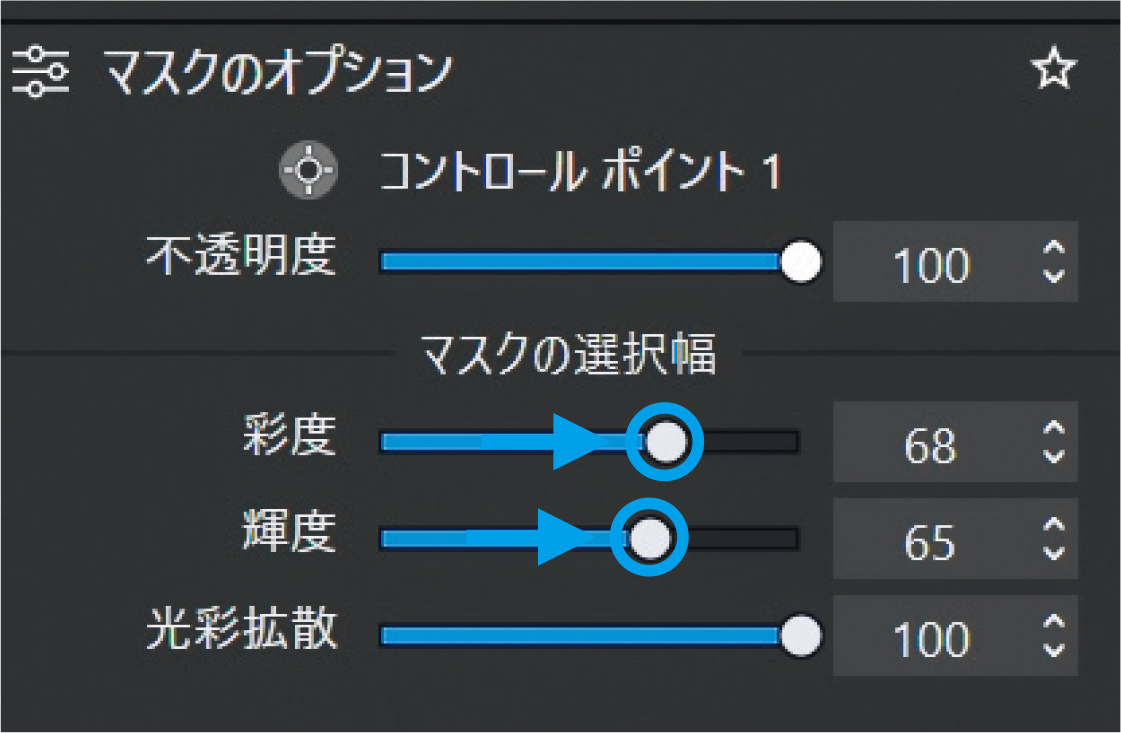
Task: Click the 輝度 value field showing 65
Action: coord(930,541)
